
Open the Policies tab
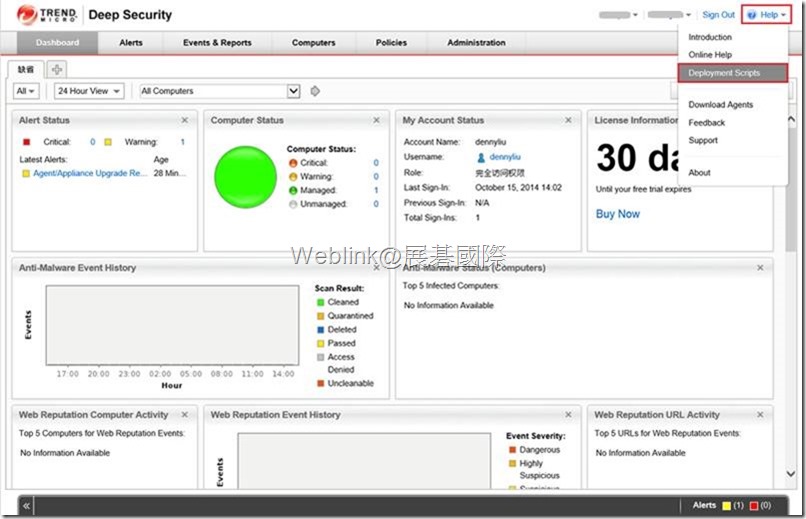391,43
